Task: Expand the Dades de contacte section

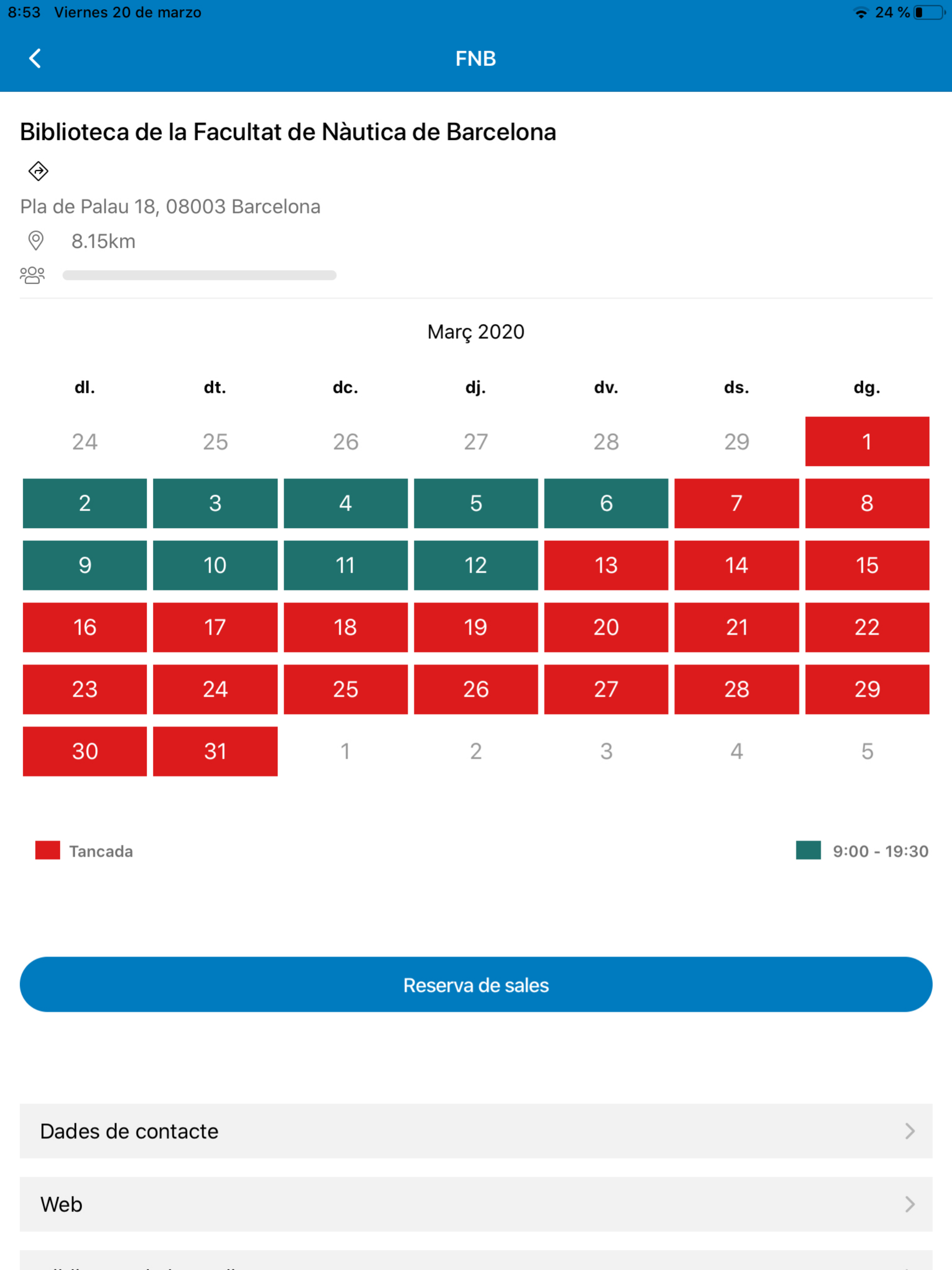Action: click(x=476, y=1131)
